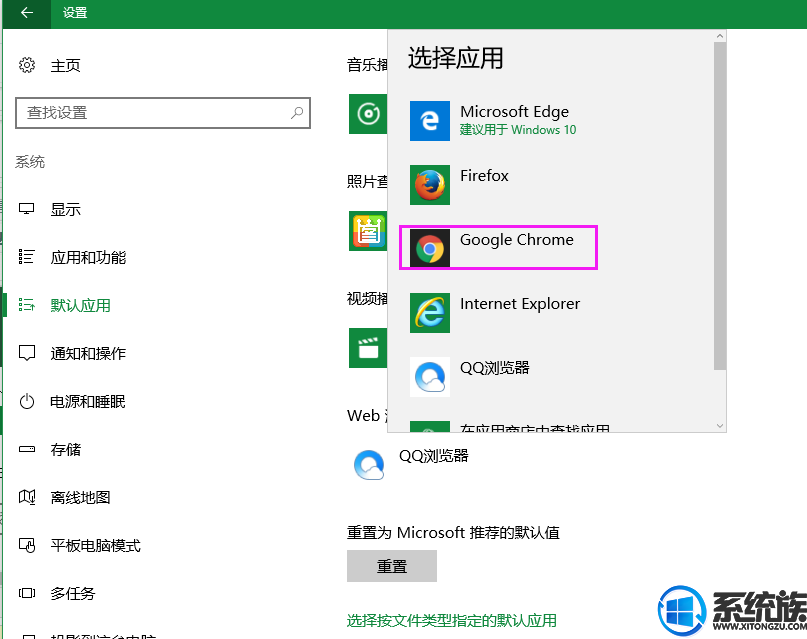
Task: Click the Storage drive icon
Action: point(27,449)
